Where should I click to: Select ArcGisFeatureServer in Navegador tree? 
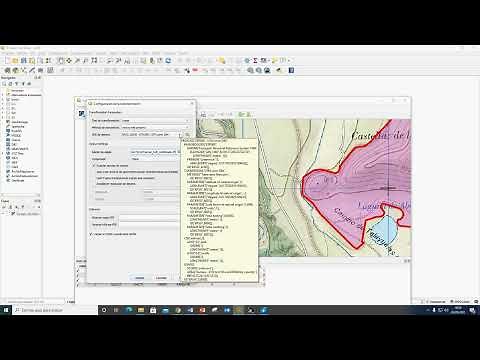point(22,176)
